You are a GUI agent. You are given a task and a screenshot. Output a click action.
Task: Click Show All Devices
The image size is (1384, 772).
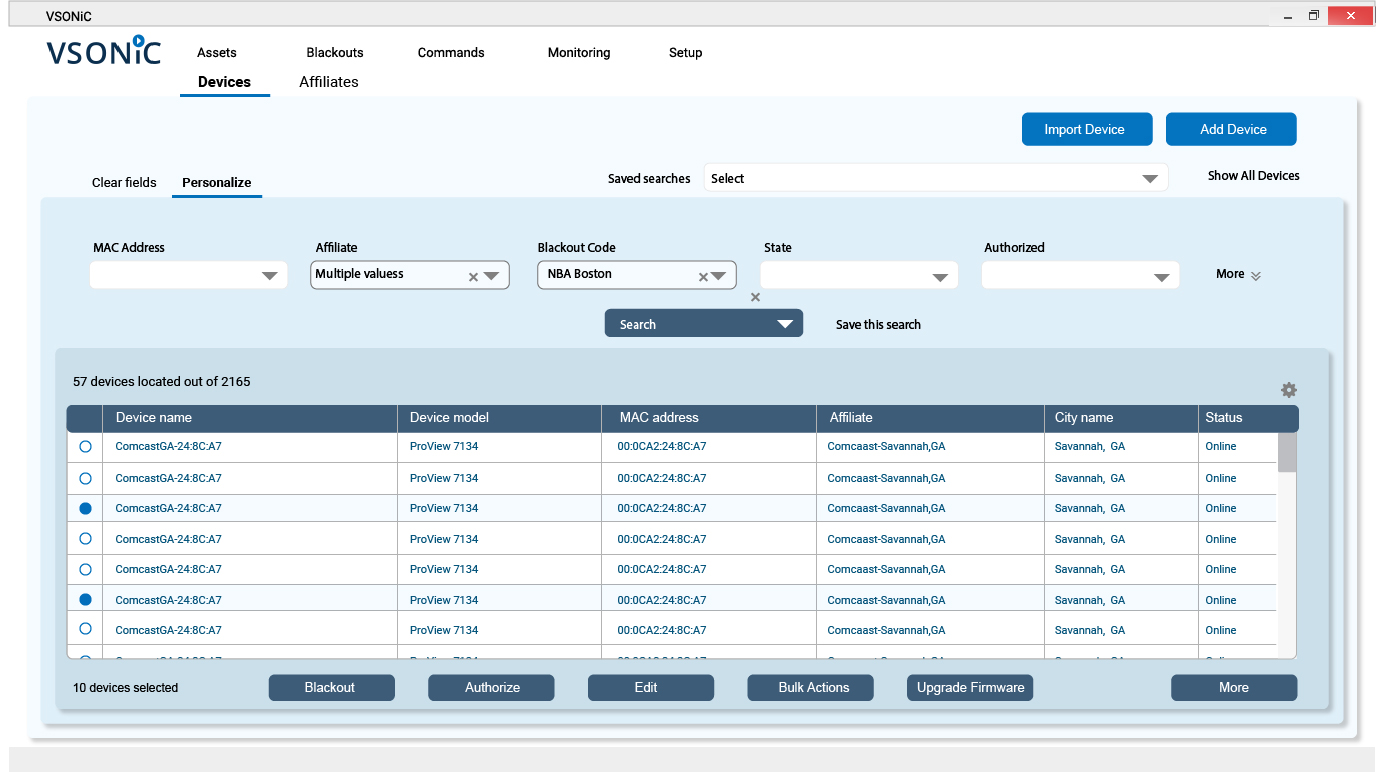[x=1254, y=175]
